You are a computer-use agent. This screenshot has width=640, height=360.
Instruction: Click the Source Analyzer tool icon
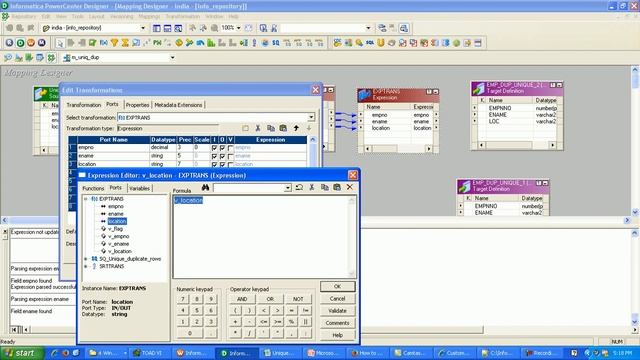tap(8, 58)
